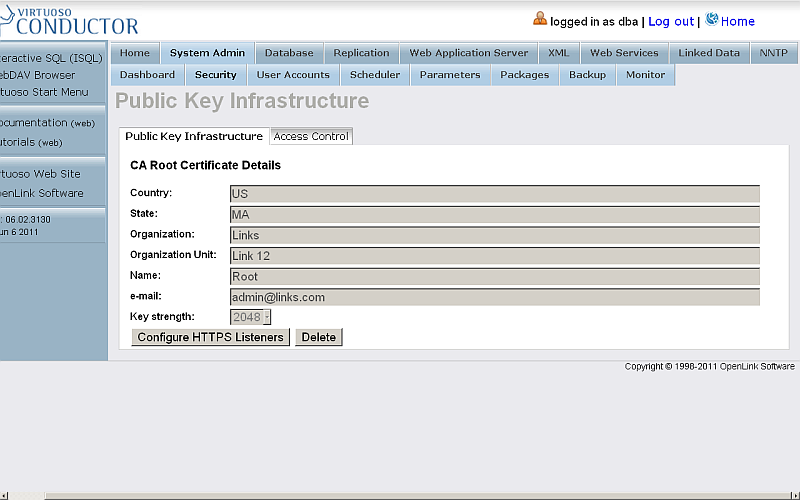
Task: Select the Public Key Infrastructure tab
Action: click(194, 136)
